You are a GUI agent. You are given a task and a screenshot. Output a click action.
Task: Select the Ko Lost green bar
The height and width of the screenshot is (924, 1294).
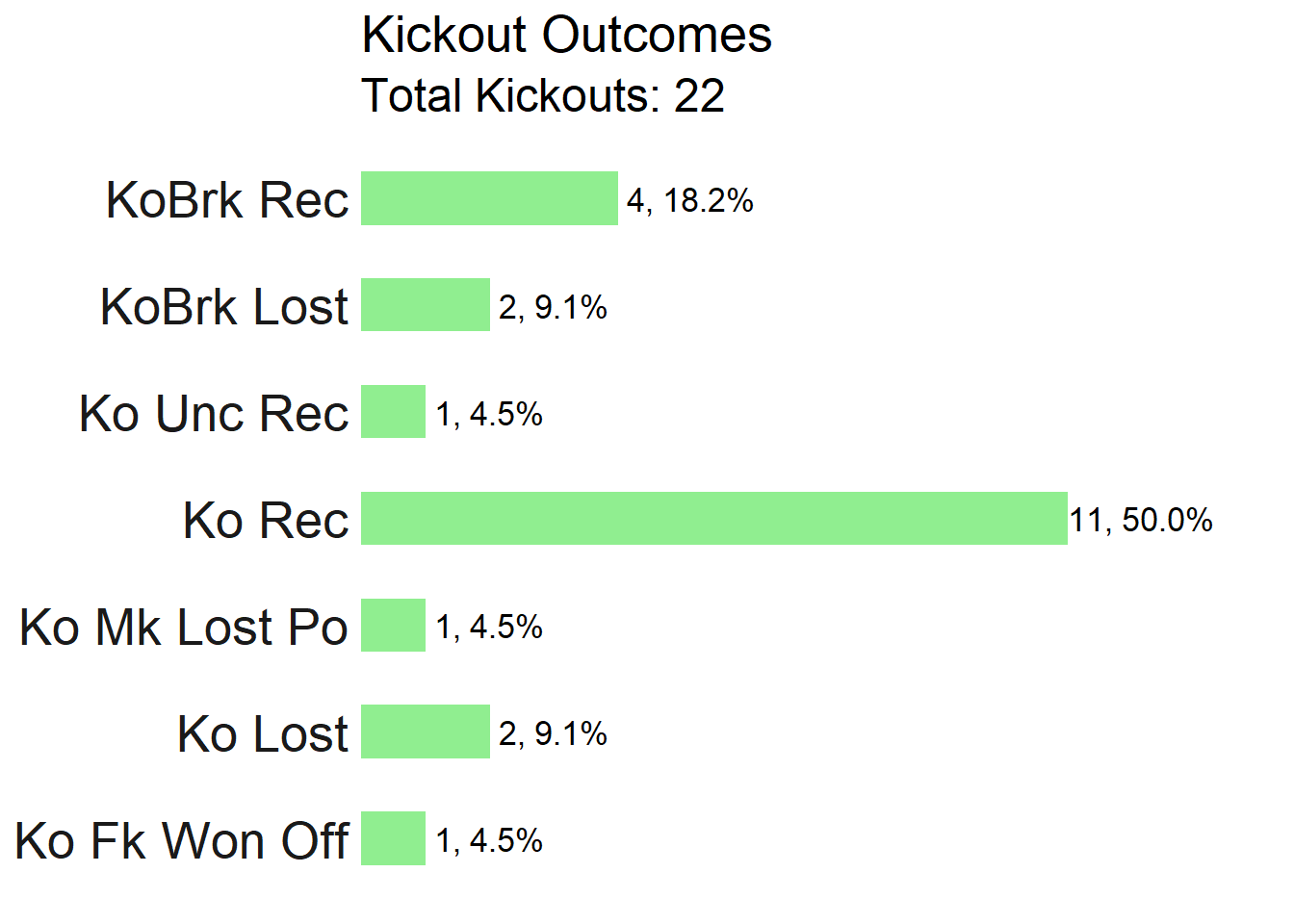(x=426, y=731)
